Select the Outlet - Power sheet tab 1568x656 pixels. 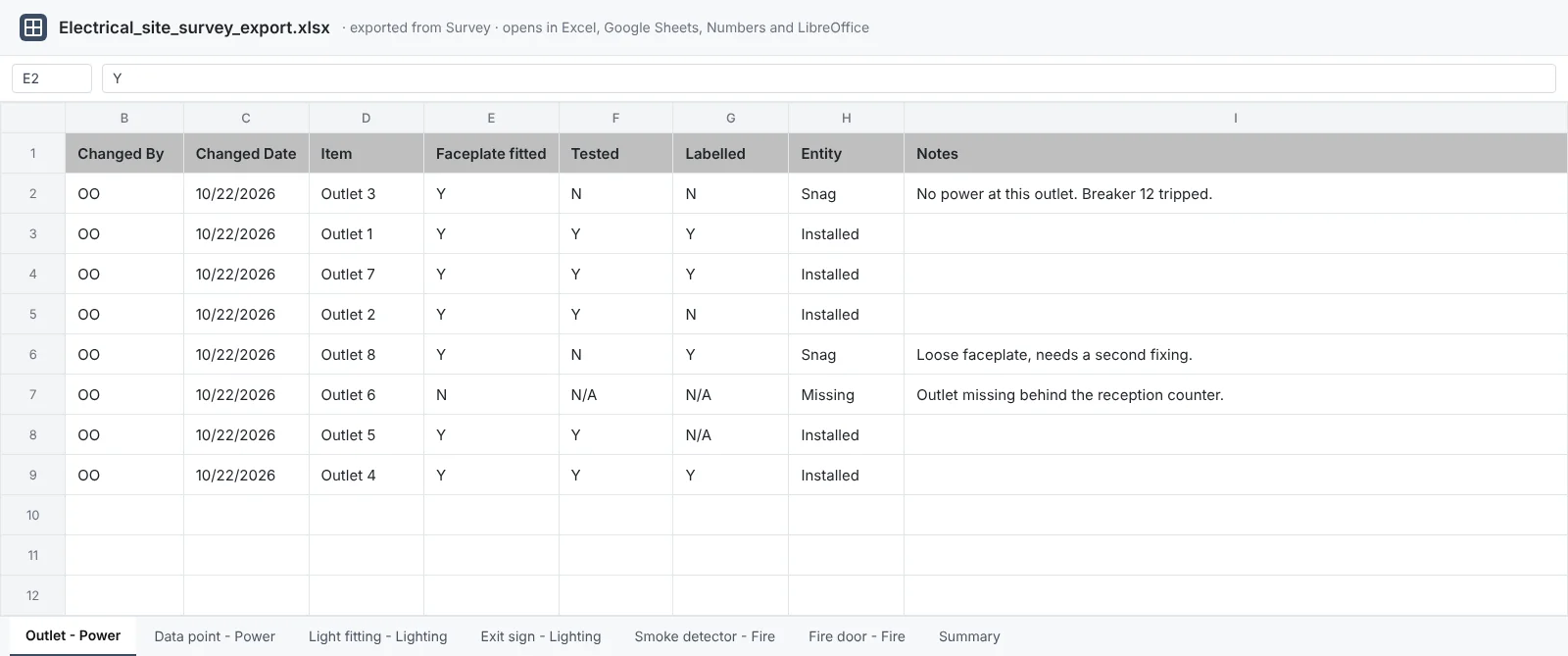tap(73, 636)
